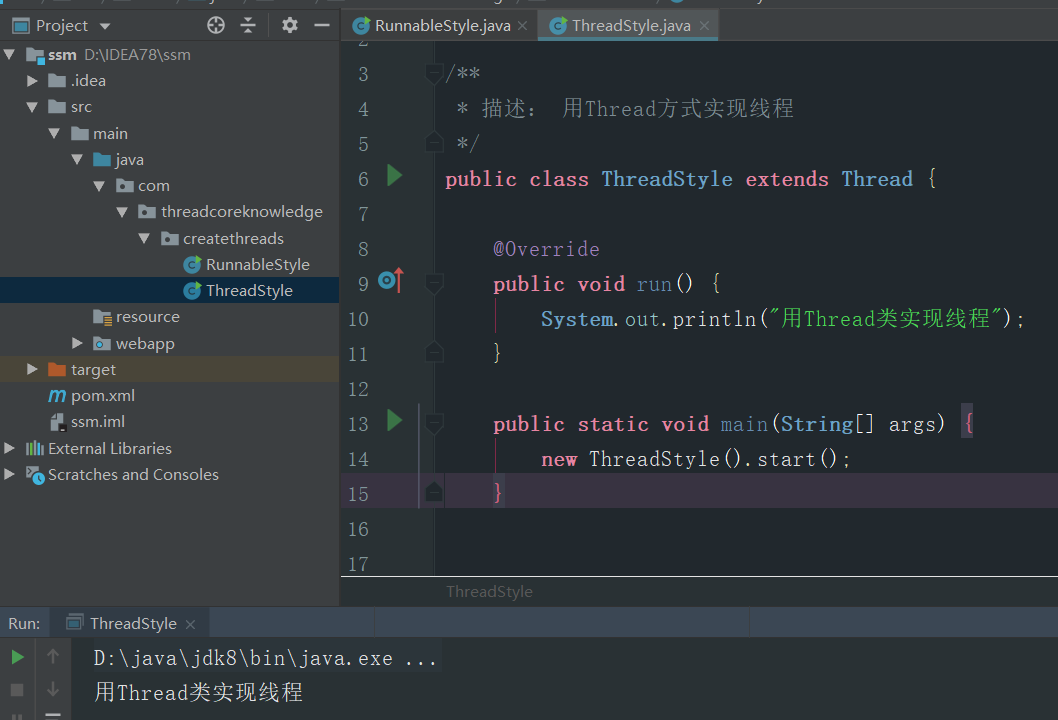The width and height of the screenshot is (1058, 720).
Task: Click the collapse all icon in Project panel
Action: [x=248, y=26]
